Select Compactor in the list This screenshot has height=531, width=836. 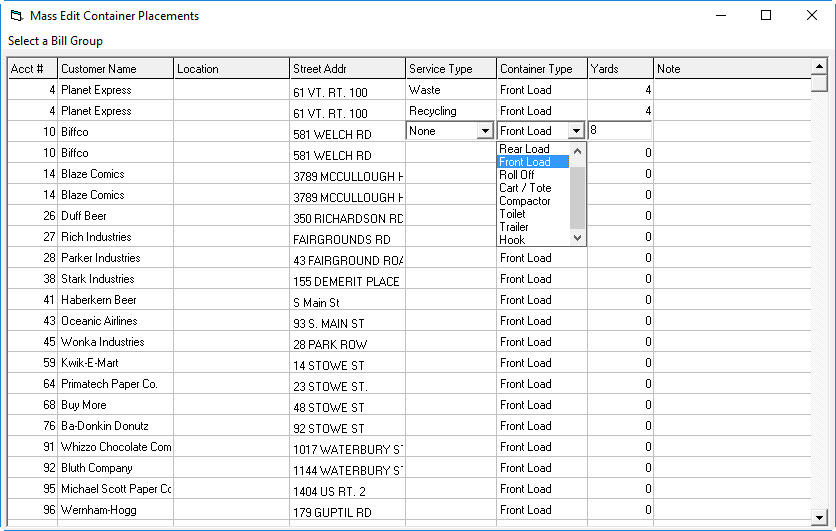(x=525, y=201)
